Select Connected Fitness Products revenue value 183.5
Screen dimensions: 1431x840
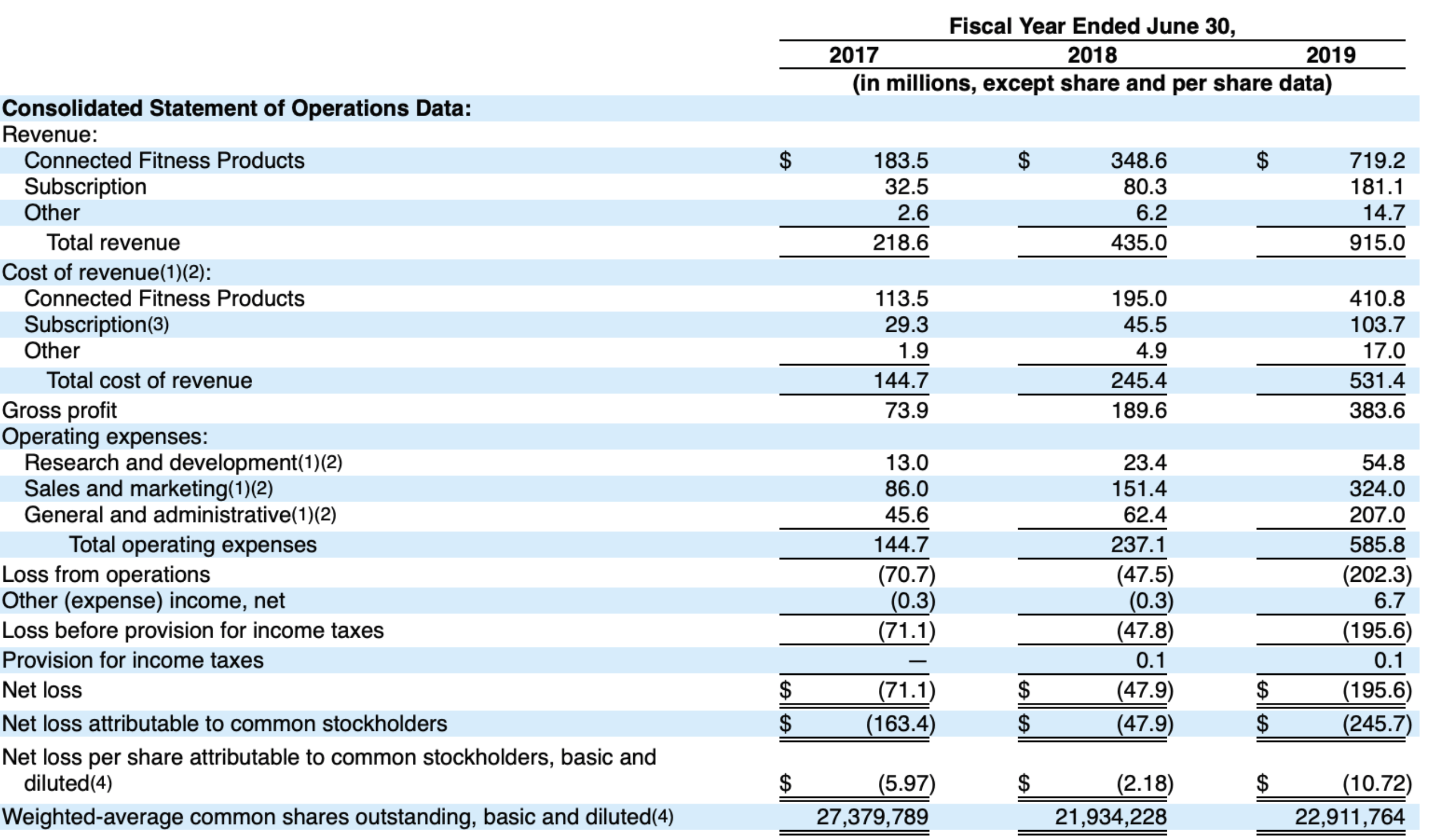point(901,161)
